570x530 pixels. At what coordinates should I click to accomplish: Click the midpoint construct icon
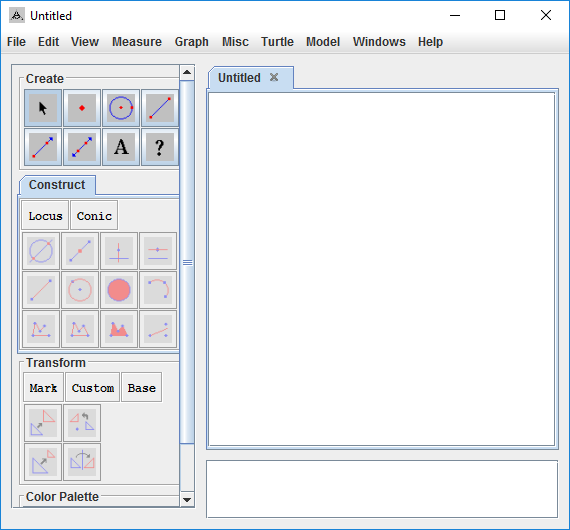(x=80, y=251)
